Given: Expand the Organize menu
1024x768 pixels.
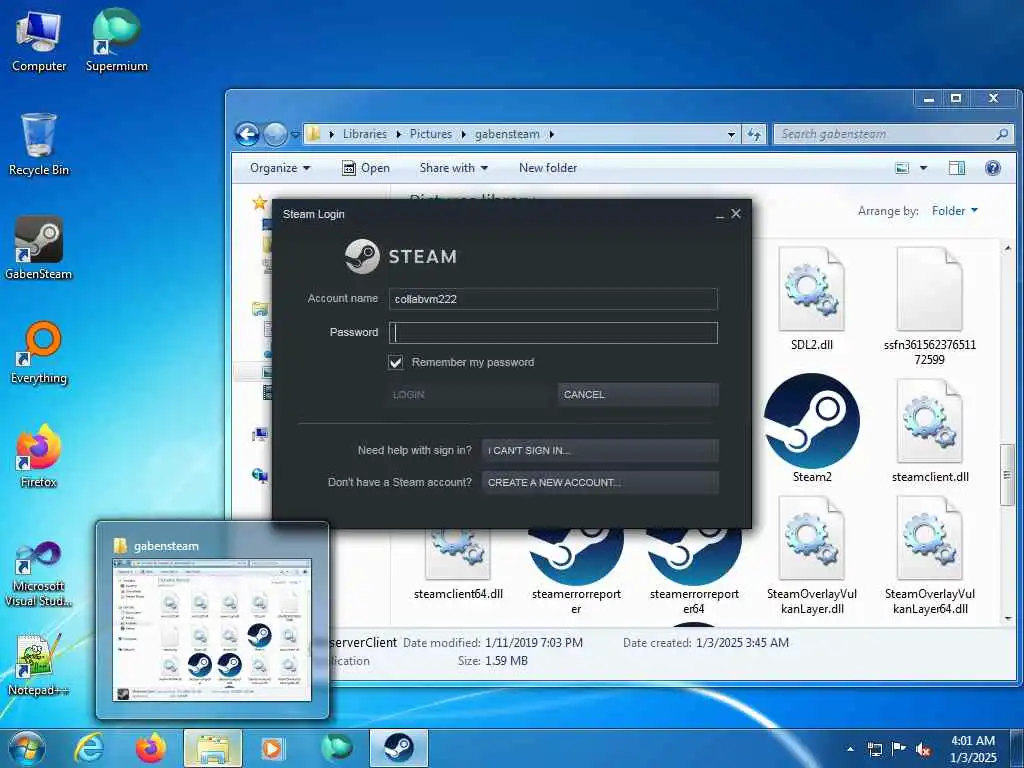Looking at the screenshot, I should [280, 168].
